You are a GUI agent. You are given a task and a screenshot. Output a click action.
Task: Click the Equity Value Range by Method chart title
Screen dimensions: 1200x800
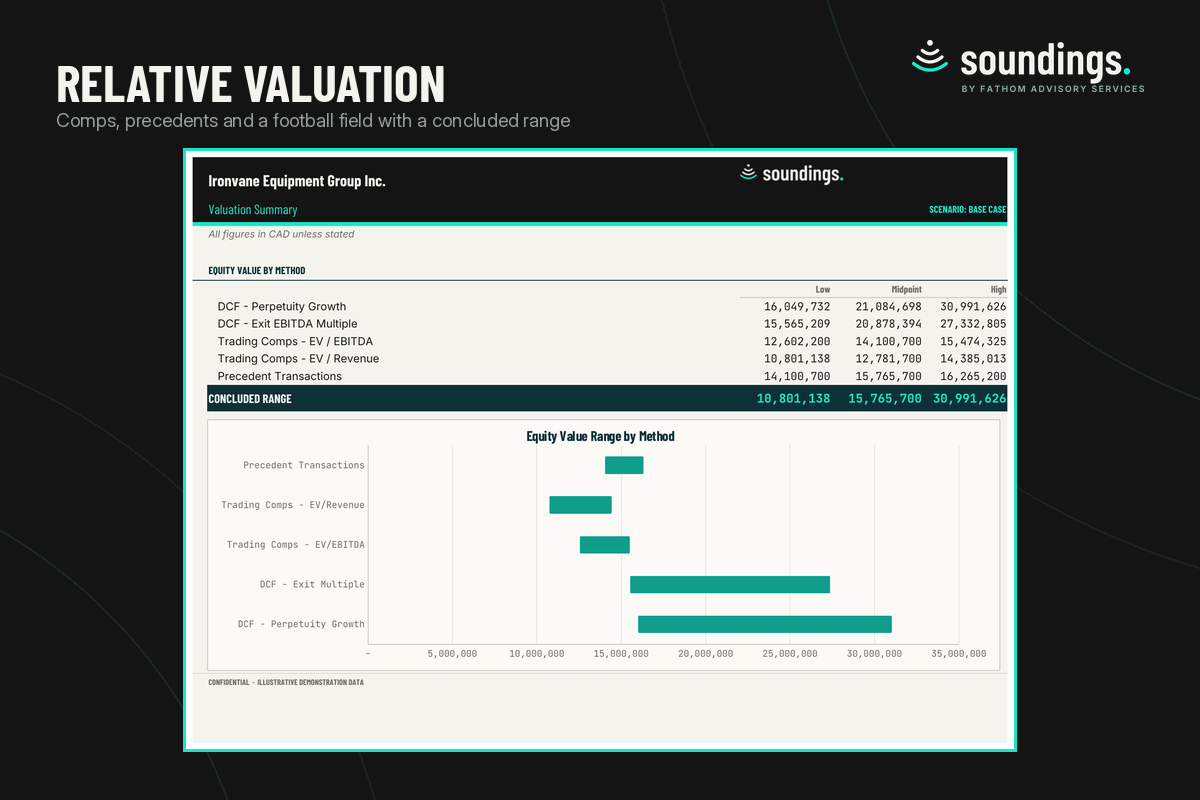[601, 436]
